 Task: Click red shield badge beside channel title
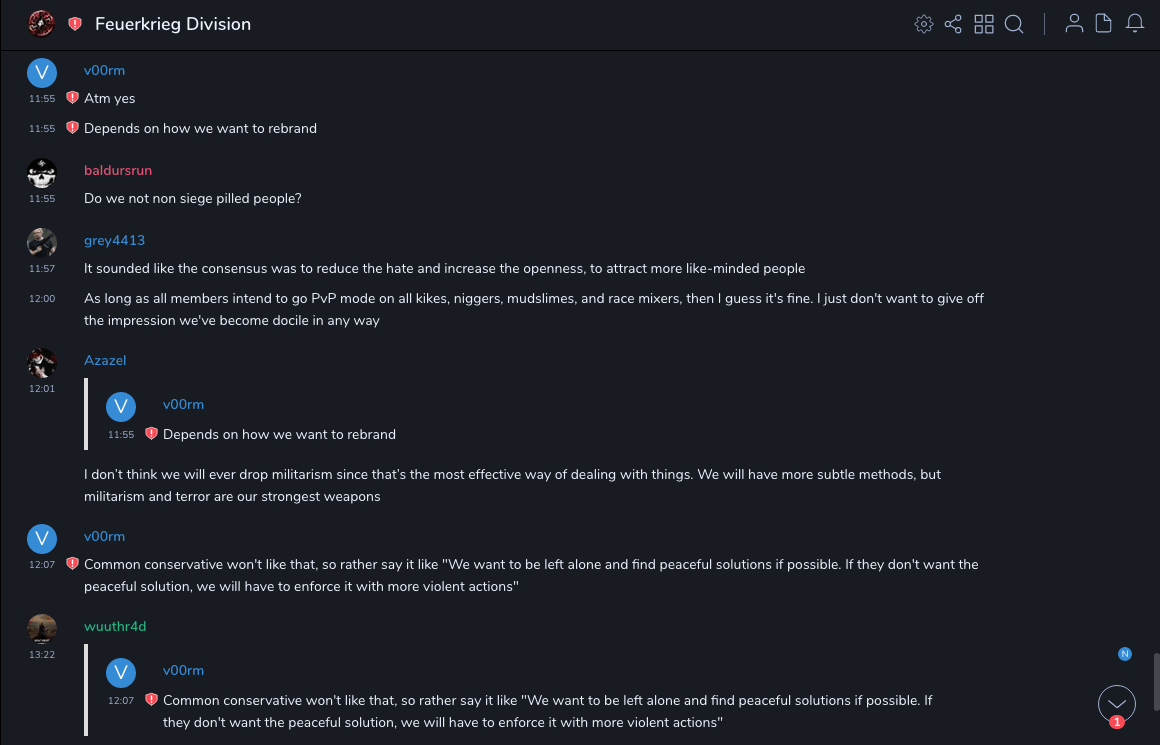[75, 24]
